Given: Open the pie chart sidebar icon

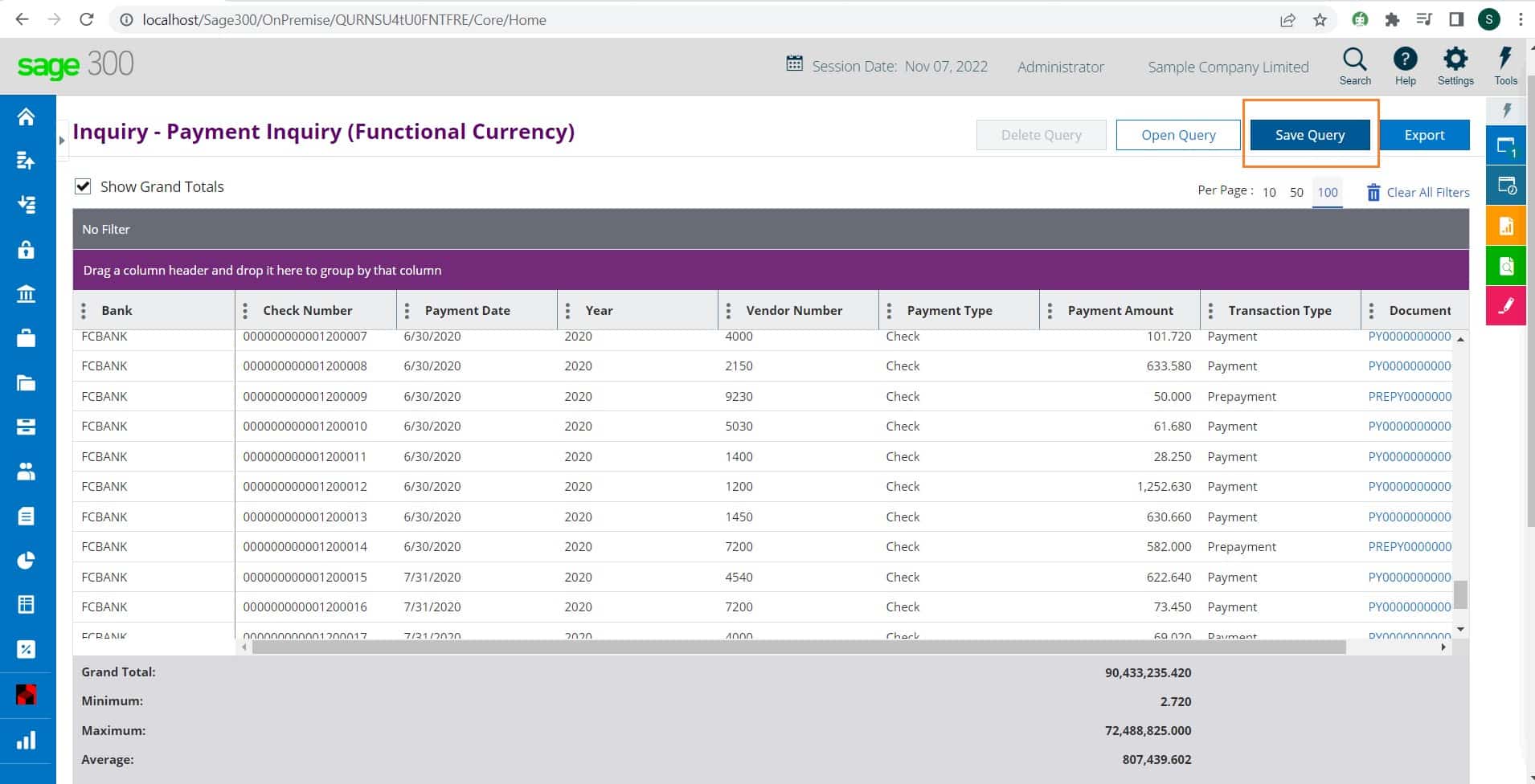Looking at the screenshot, I should tap(27, 560).
